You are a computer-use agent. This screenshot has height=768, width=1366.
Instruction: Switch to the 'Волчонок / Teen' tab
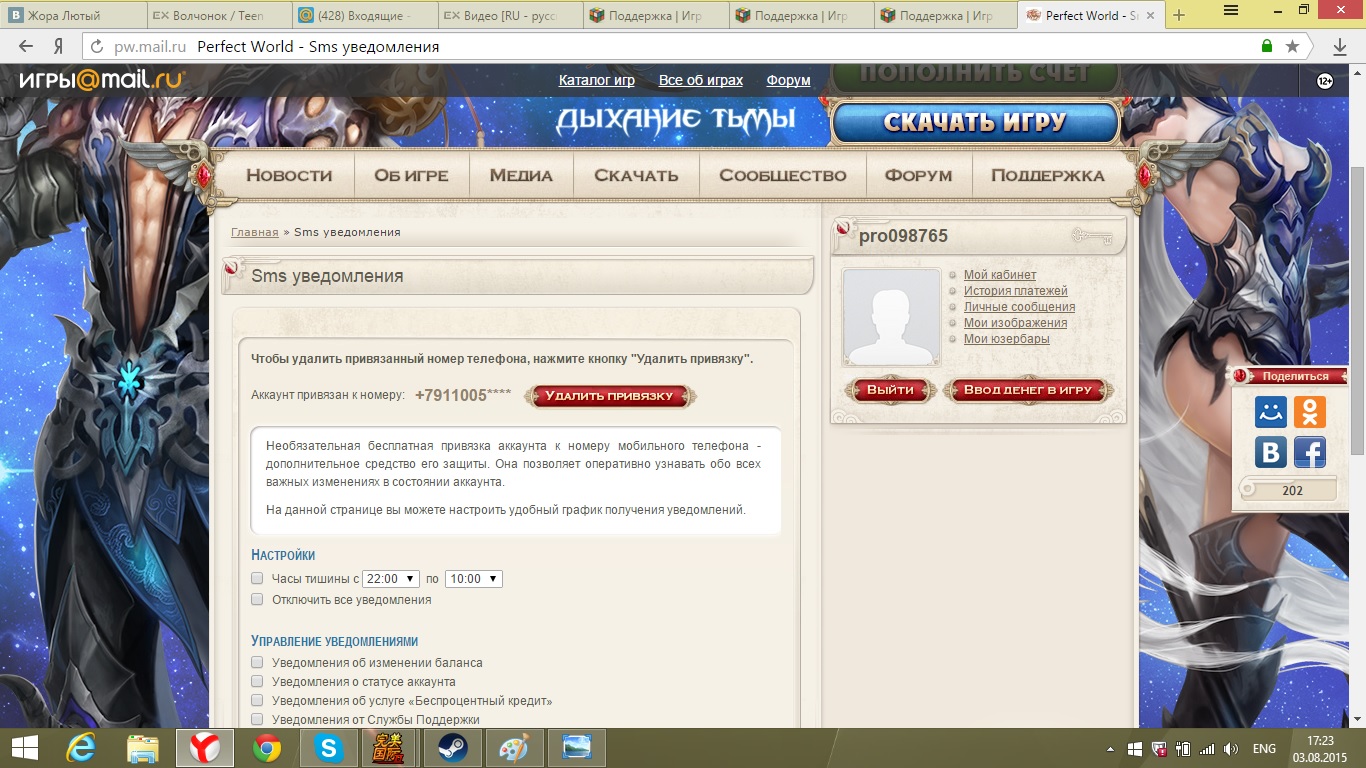[x=218, y=15]
